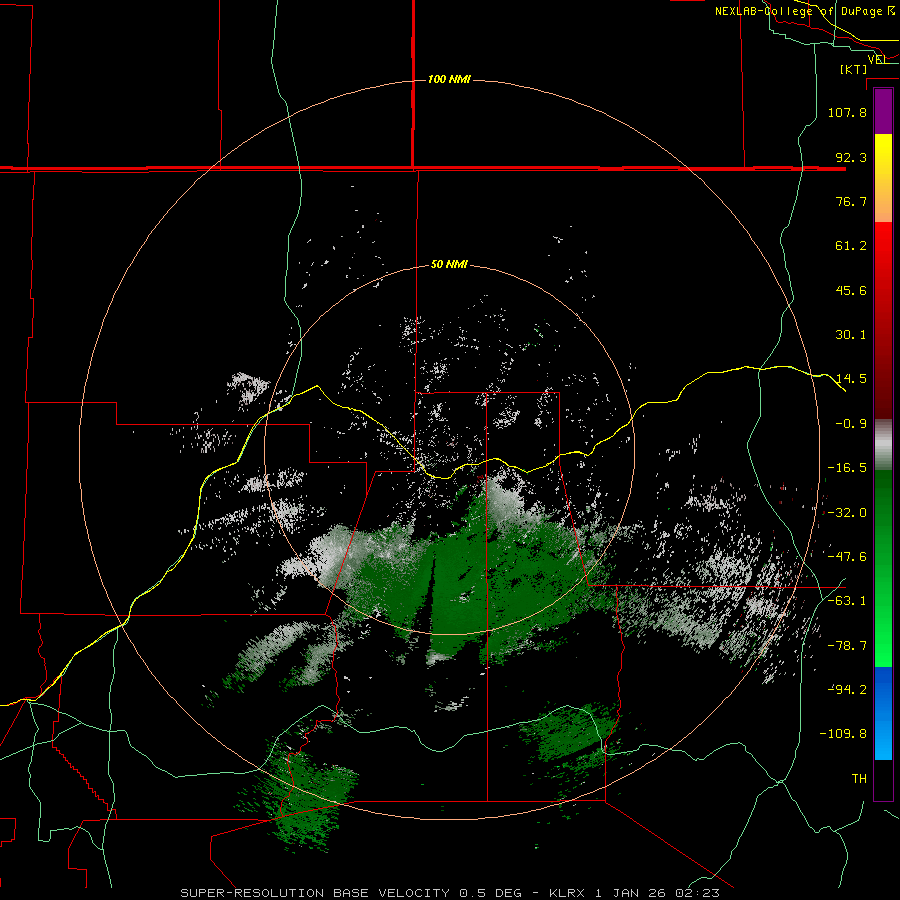This screenshot has width=900, height=900.
Task: Click the red segment of velocity color bar
Action: click(883, 320)
